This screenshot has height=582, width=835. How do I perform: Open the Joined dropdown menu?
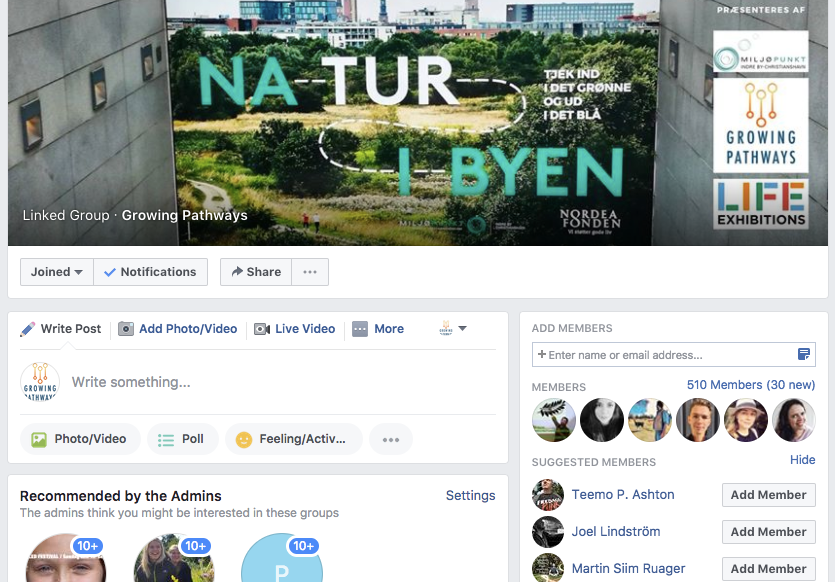coord(57,272)
